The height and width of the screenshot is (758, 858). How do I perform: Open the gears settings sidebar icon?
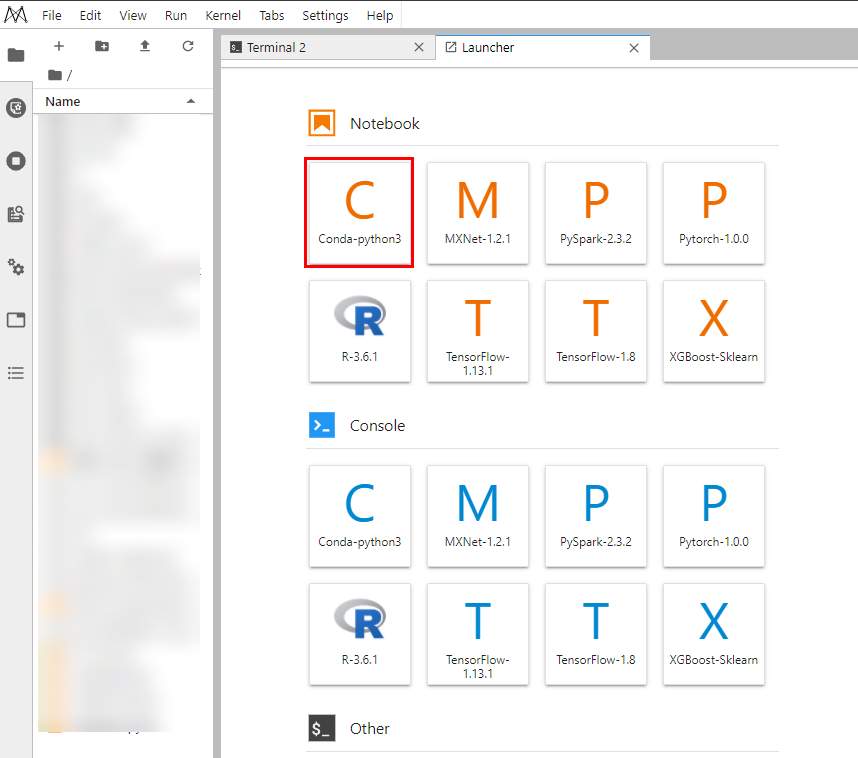point(16,267)
